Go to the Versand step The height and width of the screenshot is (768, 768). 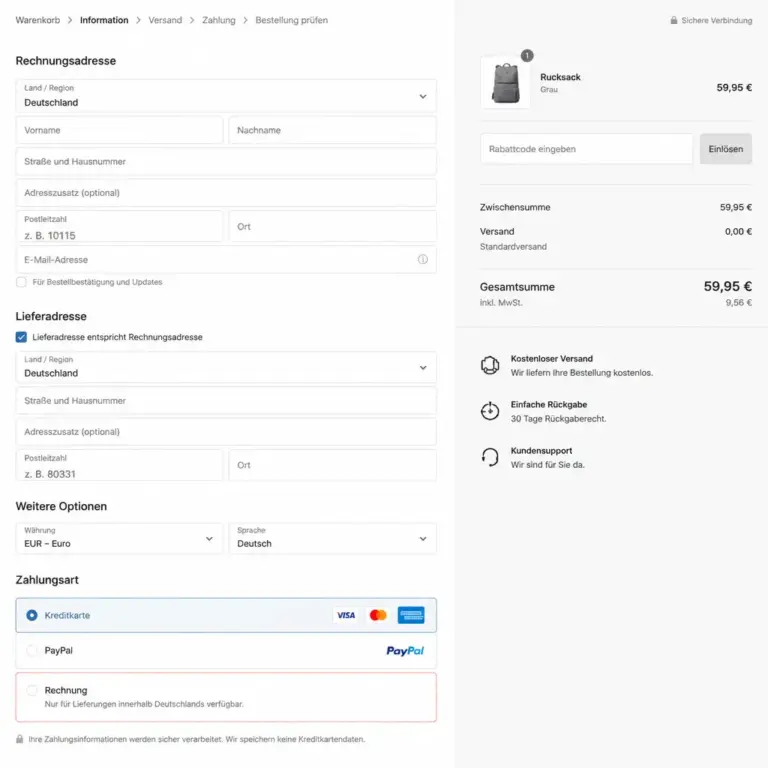(x=165, y=20)
